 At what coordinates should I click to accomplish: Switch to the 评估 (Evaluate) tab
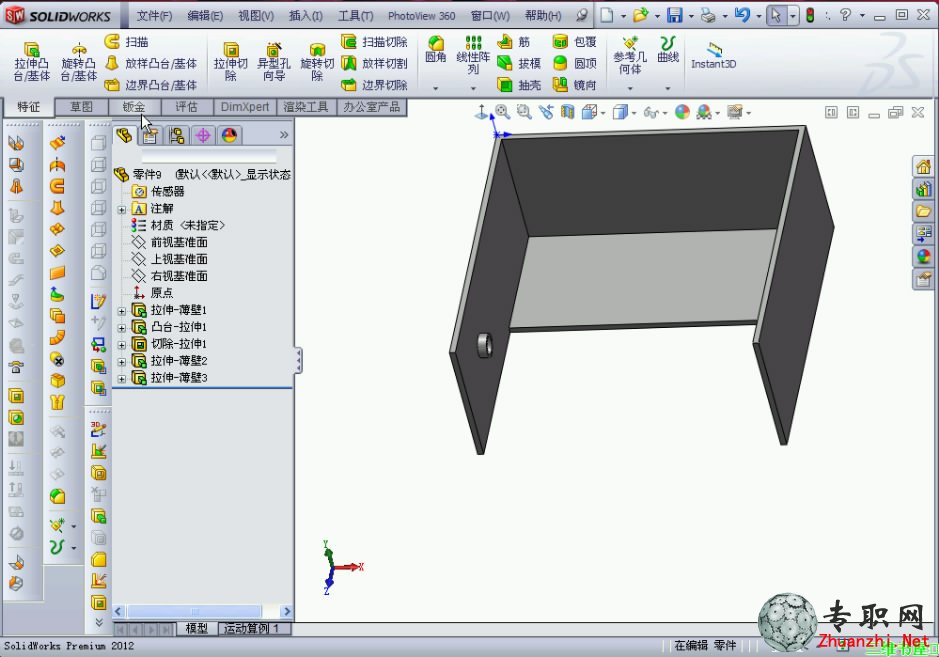click(x=186, y=107)
